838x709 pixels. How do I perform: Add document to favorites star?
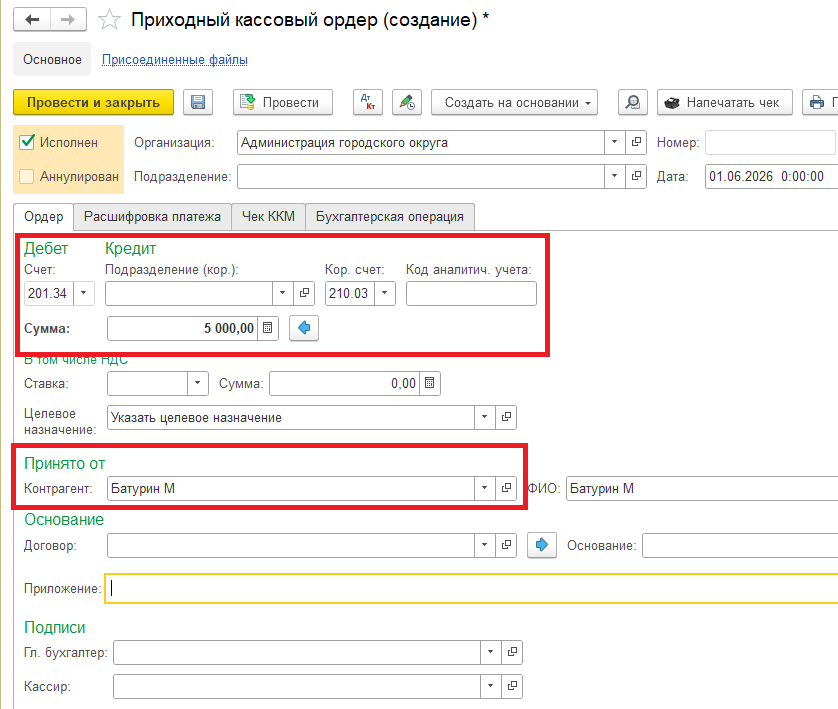(109, 20)
